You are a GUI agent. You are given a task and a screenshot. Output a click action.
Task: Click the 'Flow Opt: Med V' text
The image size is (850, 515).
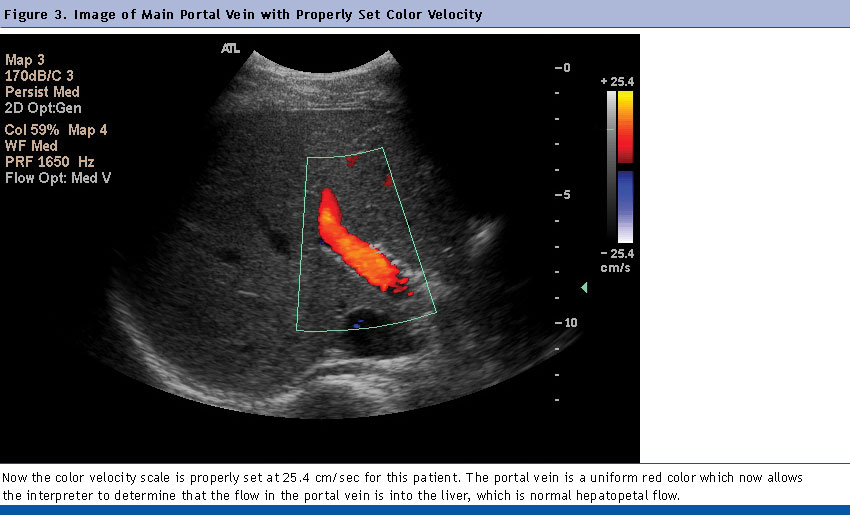(x=58, y=178)
